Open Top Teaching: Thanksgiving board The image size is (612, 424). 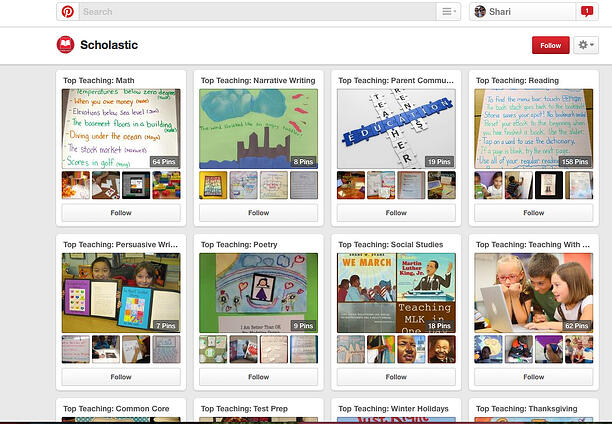pos(527,409)
